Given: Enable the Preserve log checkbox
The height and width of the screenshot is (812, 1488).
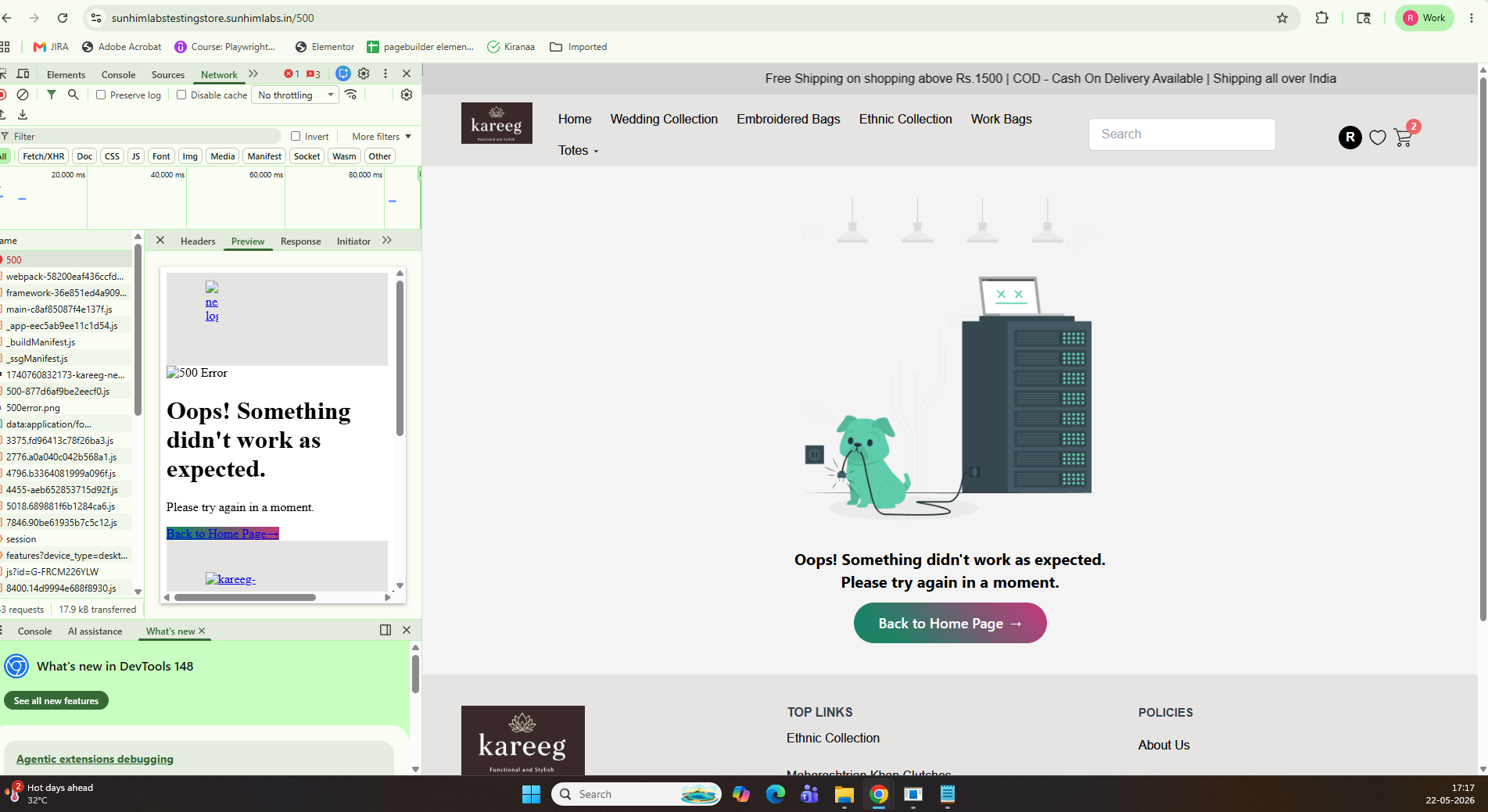Looking at the screenshot, I should click(x=101, y=95).
